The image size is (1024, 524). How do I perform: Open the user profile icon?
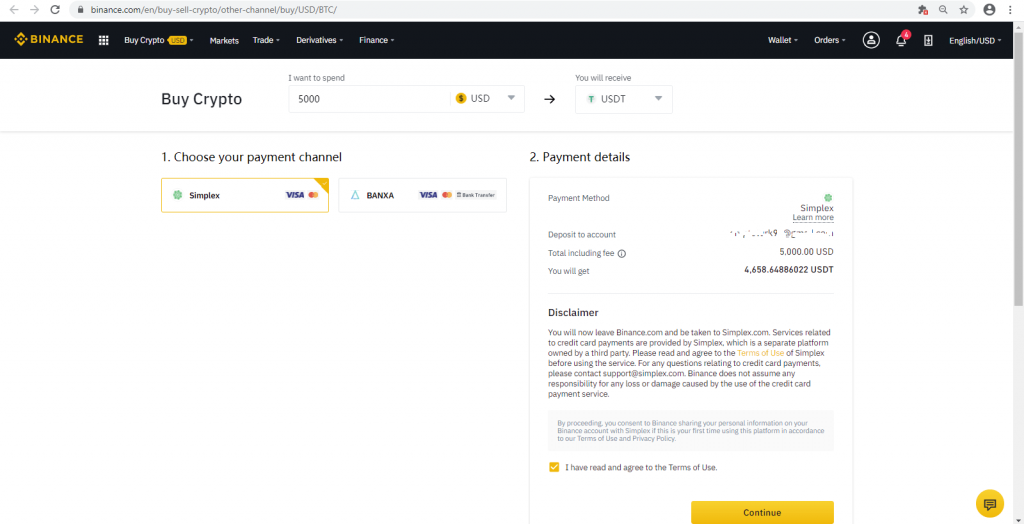tap(871, 40)
